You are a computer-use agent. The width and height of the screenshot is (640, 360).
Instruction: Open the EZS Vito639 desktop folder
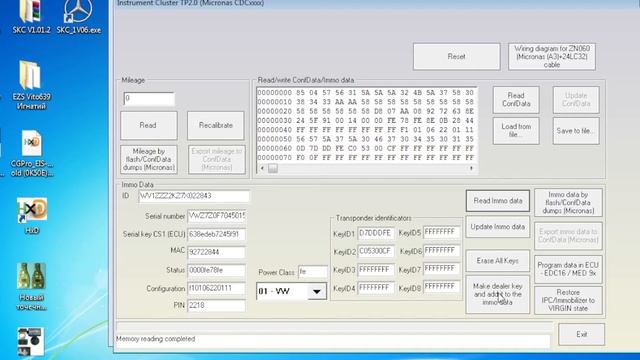point(31,85)
